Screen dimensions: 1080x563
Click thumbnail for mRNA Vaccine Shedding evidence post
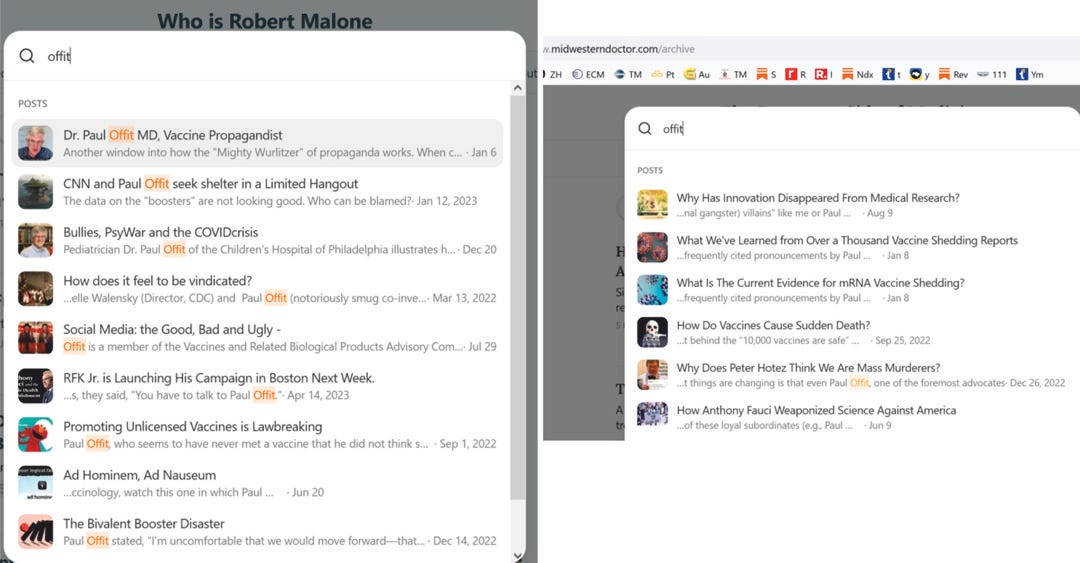(652, 289)
